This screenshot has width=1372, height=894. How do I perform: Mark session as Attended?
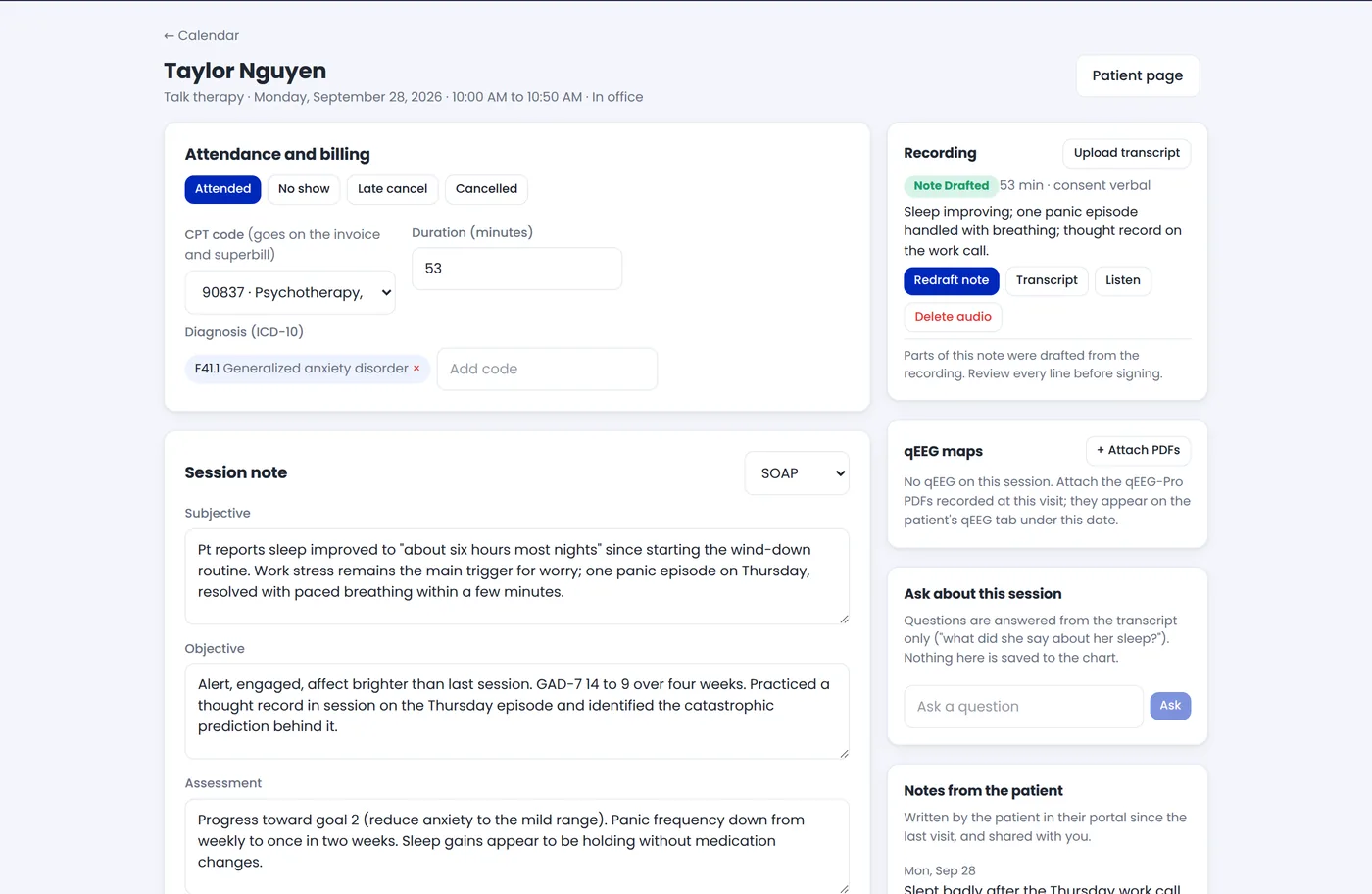click(x=222, y=189)
